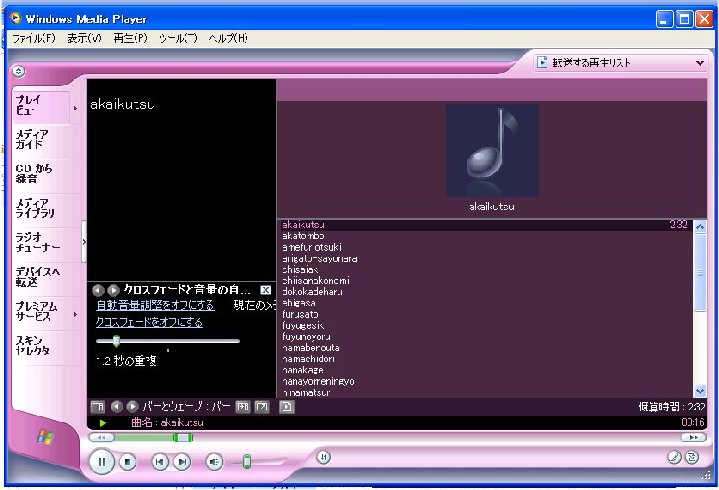This screenshot has width=719, height=490.
Task: Open the メディアガイド tab
Action: pos(45,139)
